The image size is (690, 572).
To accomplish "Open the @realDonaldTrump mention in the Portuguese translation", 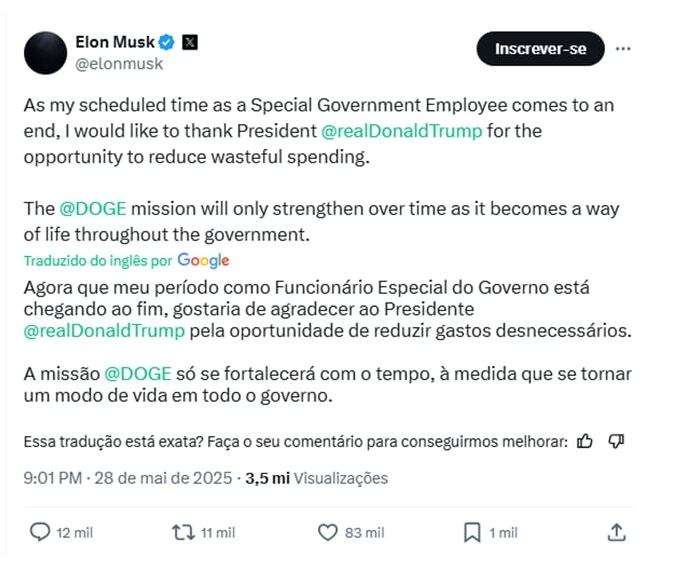I will pos(104,331).
